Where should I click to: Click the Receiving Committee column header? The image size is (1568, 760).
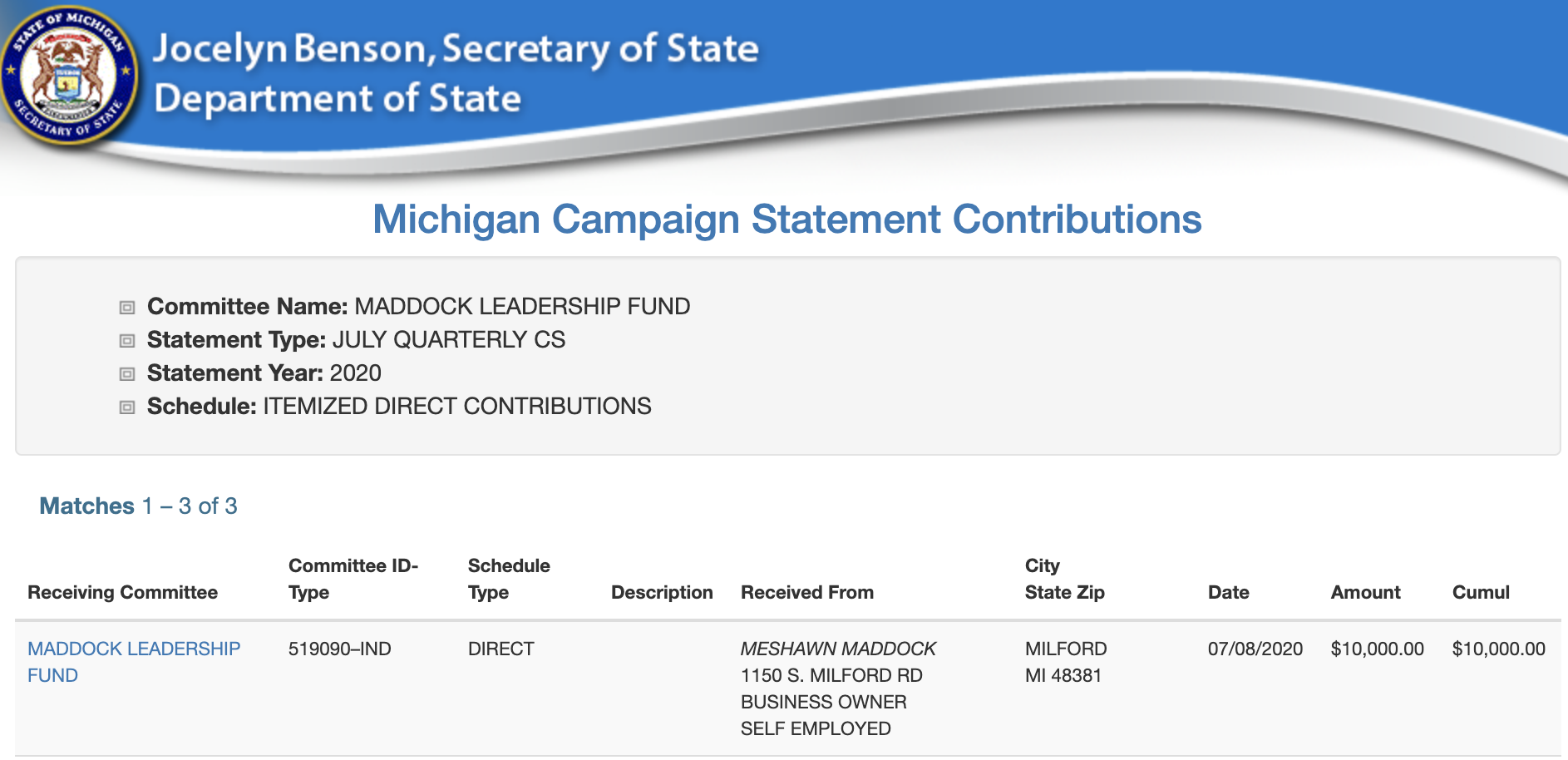tap(122, 592)
